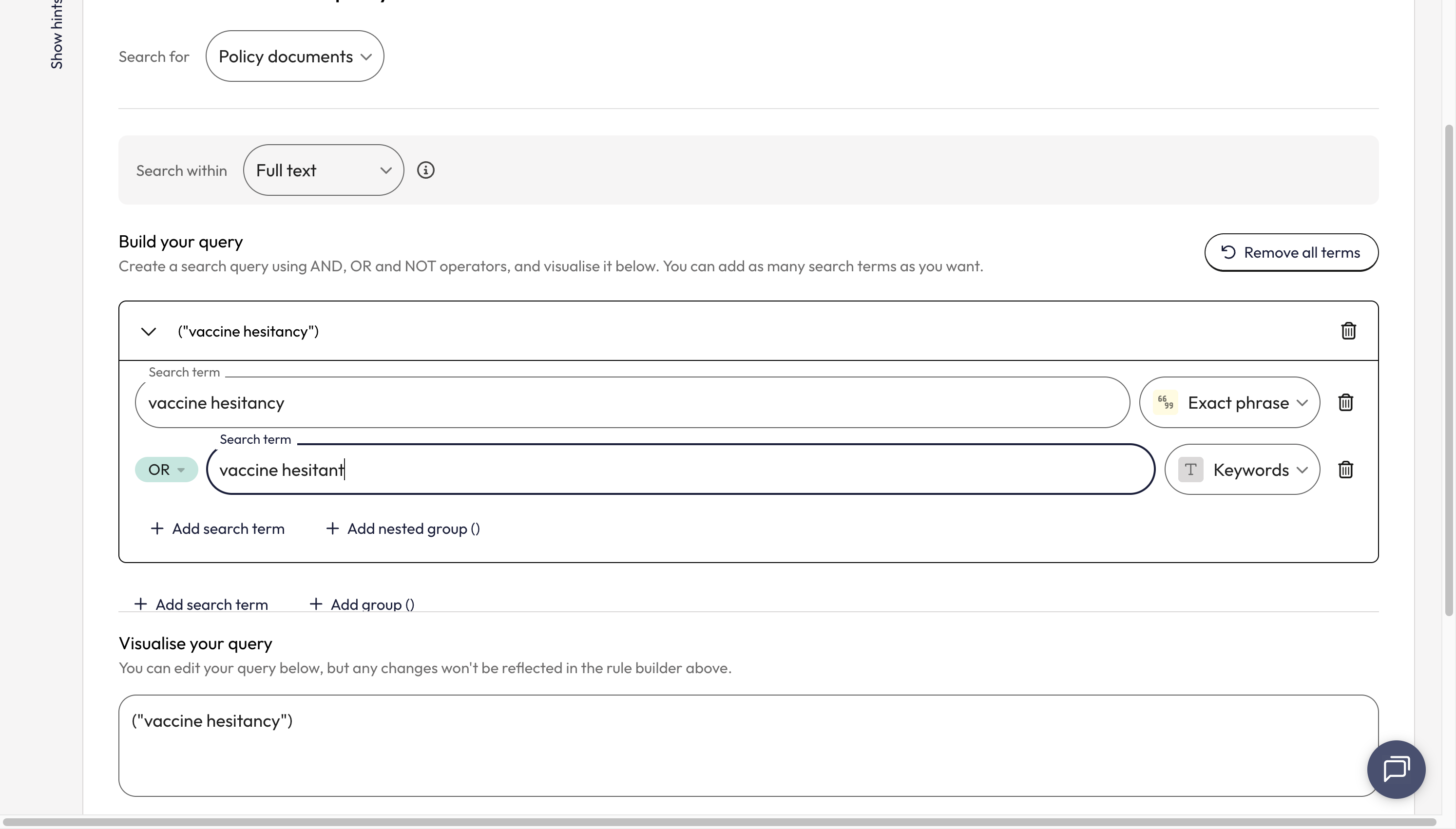This screenshot has height=829, width=1456.
Task: Click the Search within label
Action: (182, 171)
